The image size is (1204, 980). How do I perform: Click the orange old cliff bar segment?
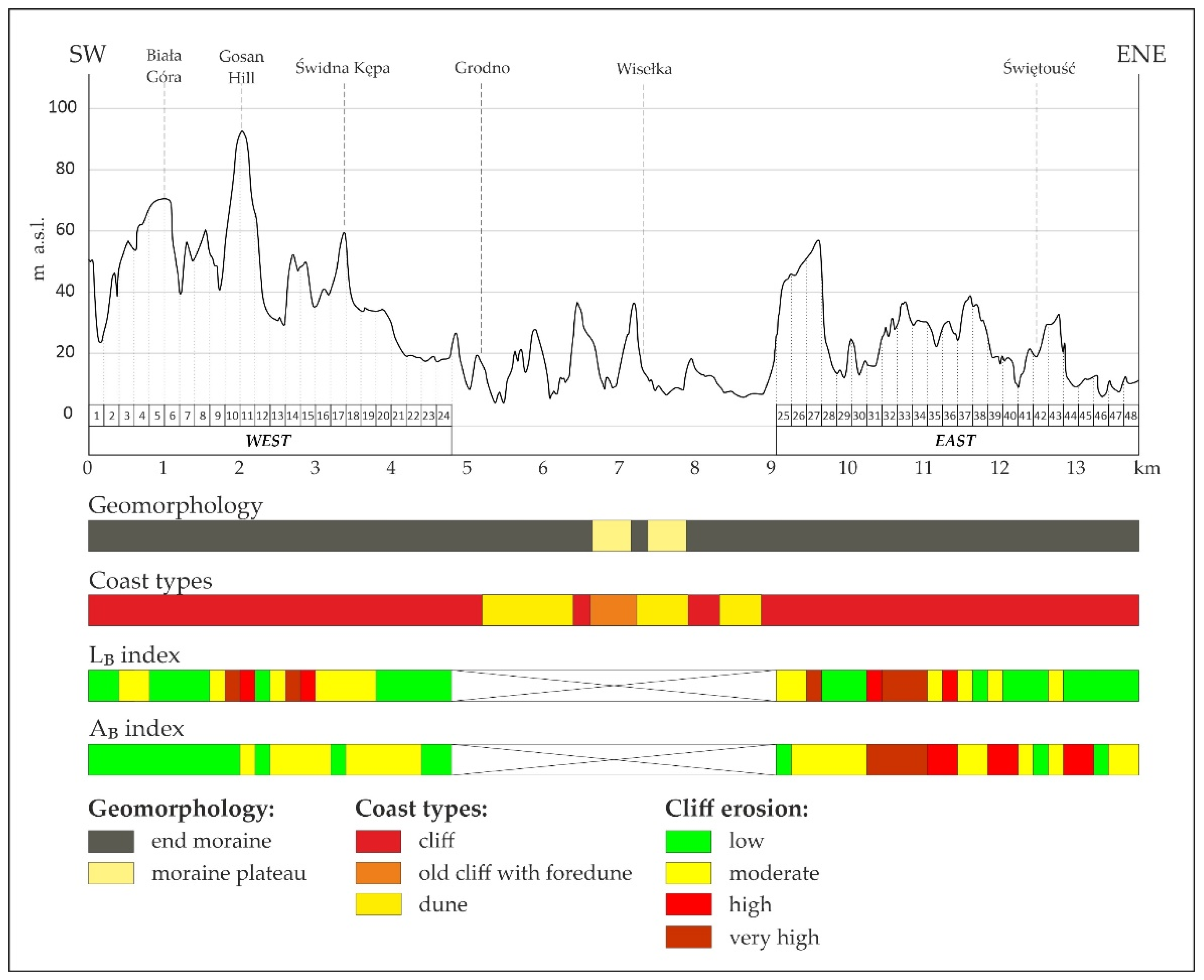(613, 610)
